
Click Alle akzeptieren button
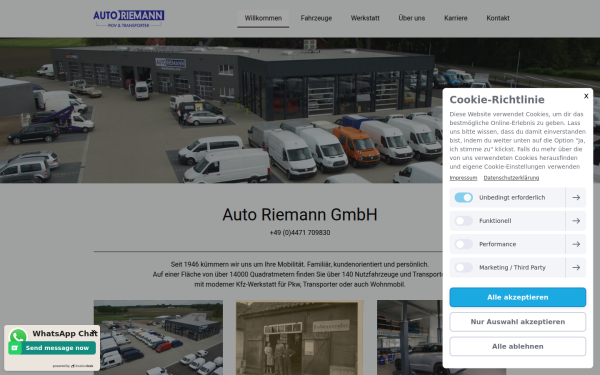coord(517,297)
